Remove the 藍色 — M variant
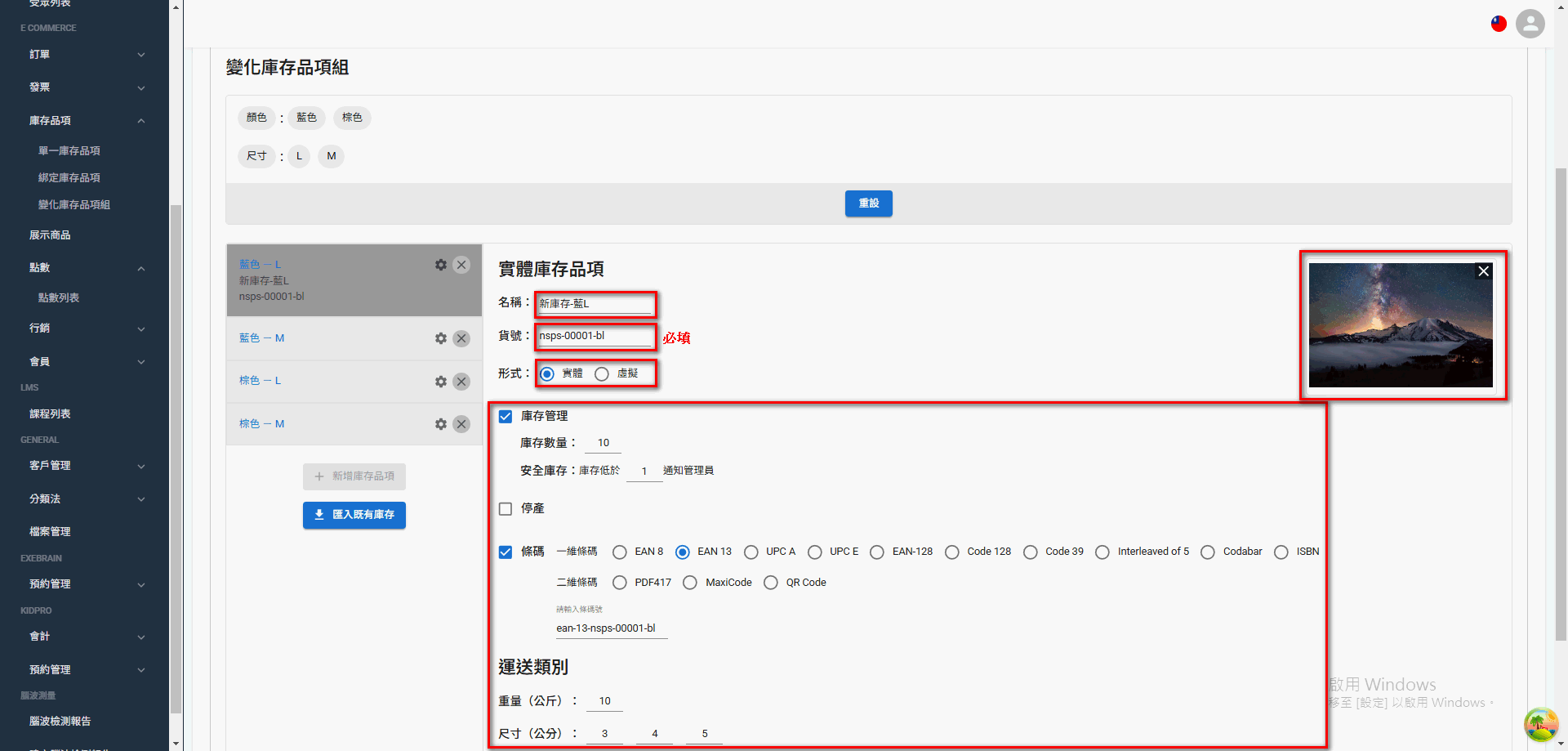 [x=461, y=338]
